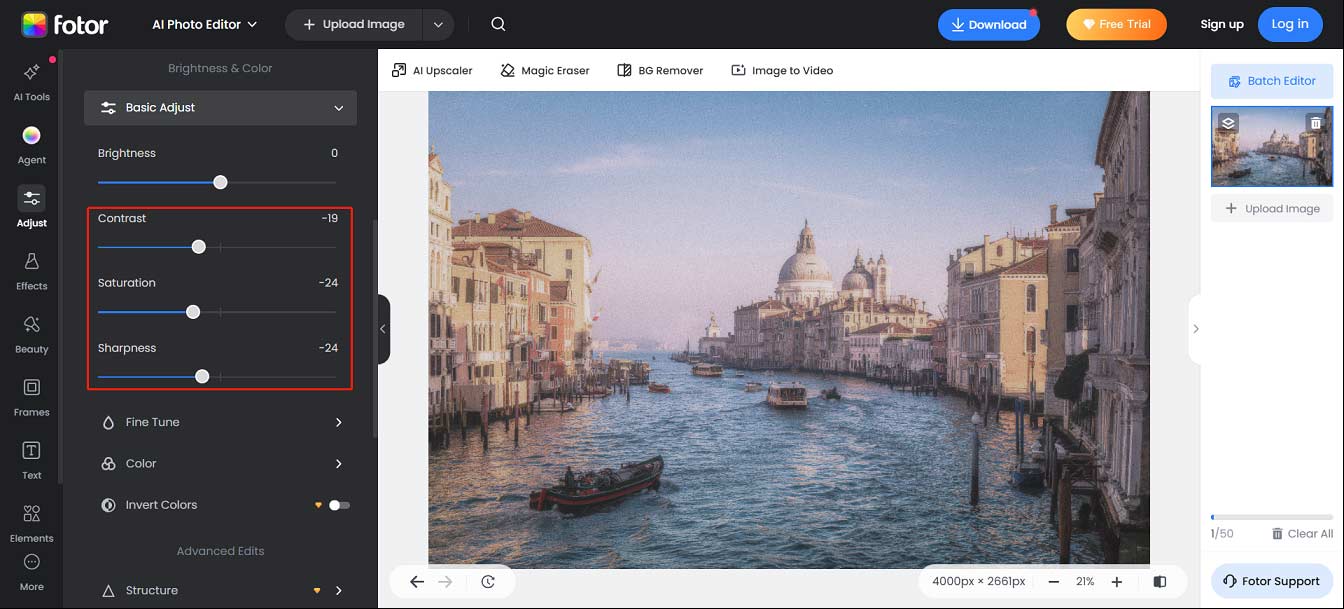Image resolution: width=1344 pixels, height=609 pixels.
Task: Click the 21% zoom level value
Action: [x=1085, y=581]
